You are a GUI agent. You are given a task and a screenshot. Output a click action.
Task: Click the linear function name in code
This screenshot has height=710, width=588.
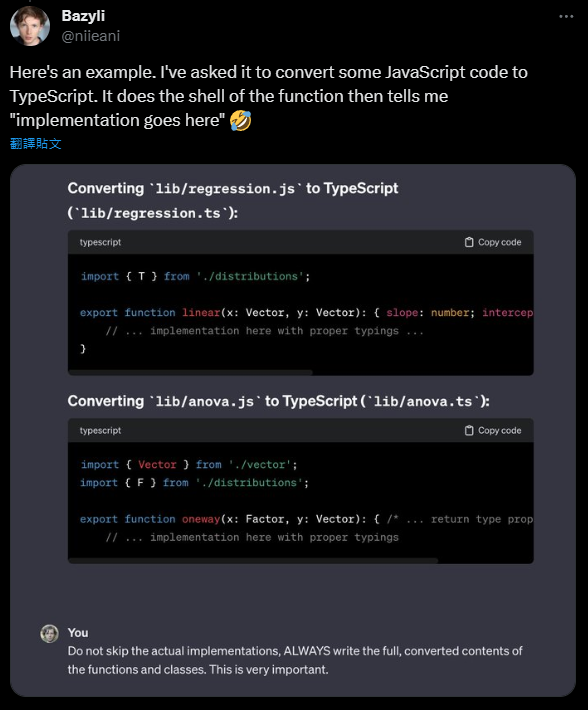(201, 312)
